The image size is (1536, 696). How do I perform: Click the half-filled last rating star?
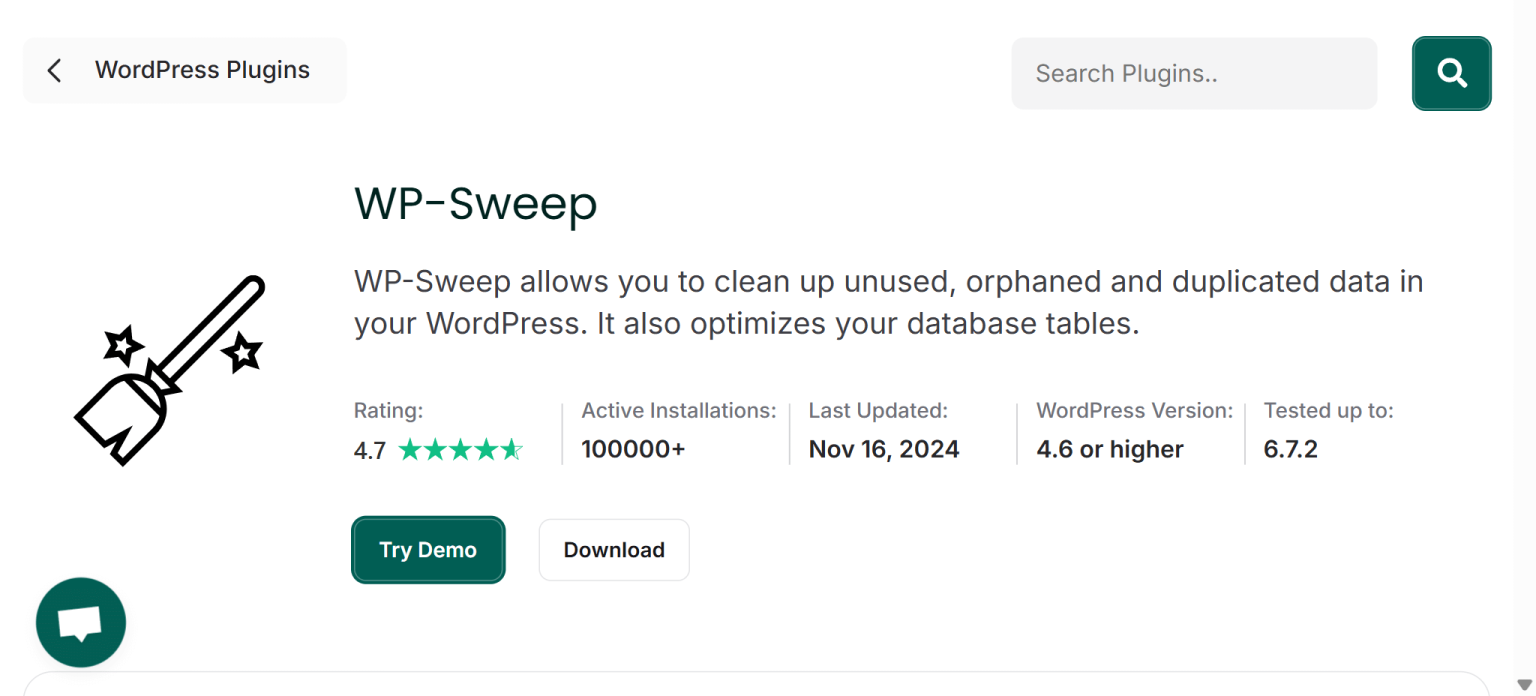click(x=512, y=449)
